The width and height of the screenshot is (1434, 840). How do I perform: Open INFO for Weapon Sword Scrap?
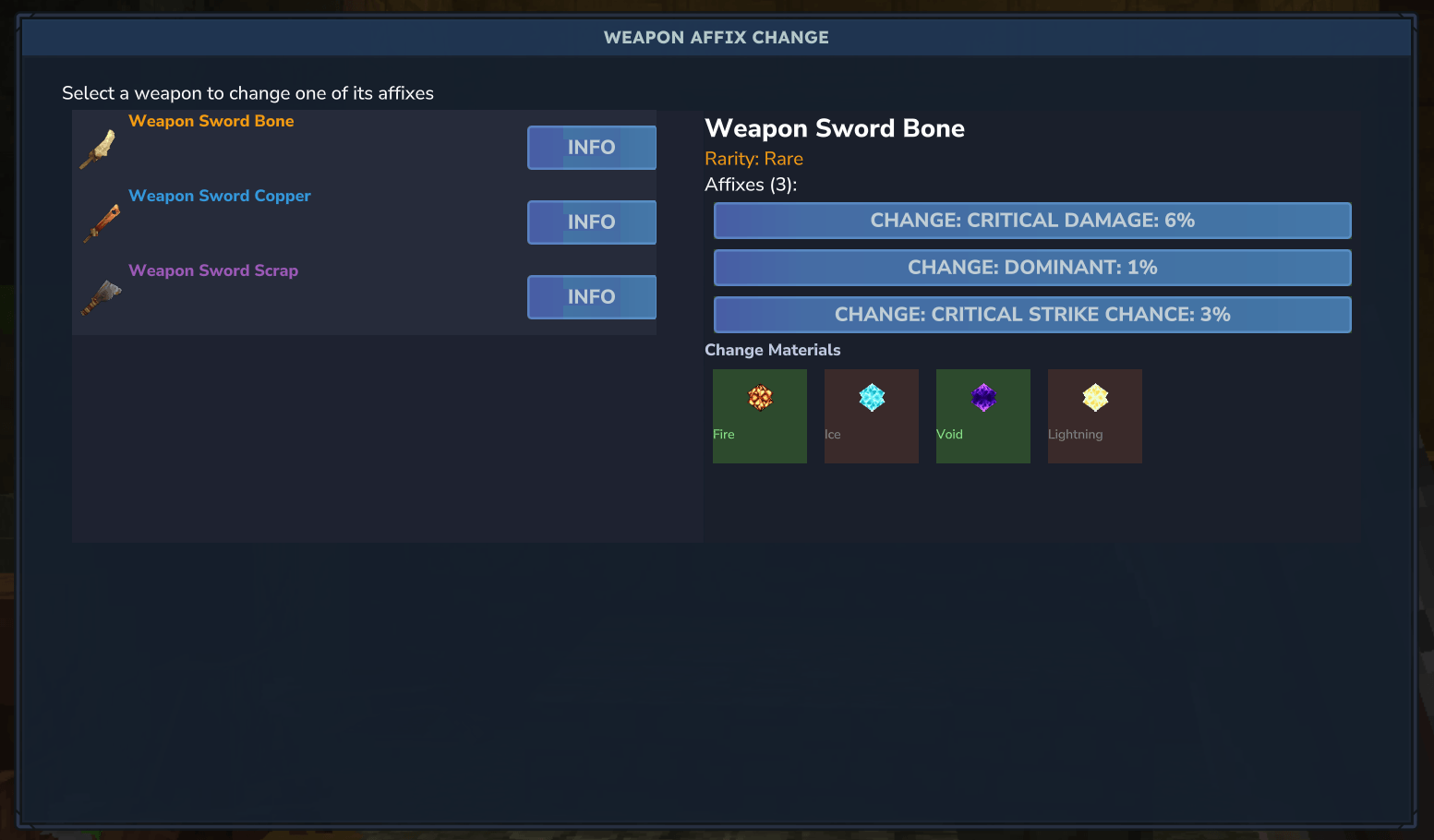click(592, 297)
